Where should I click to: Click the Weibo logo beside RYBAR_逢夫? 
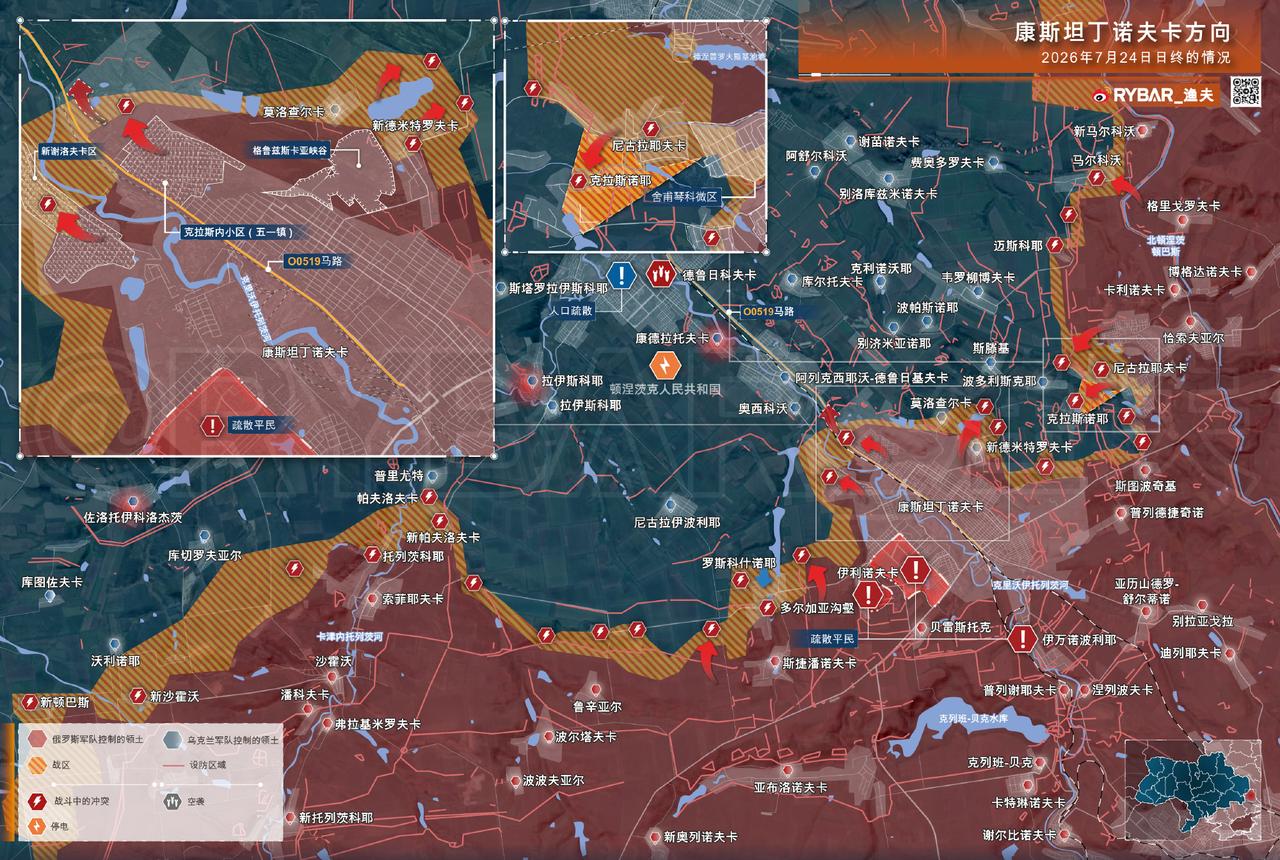pos(1101,96)
